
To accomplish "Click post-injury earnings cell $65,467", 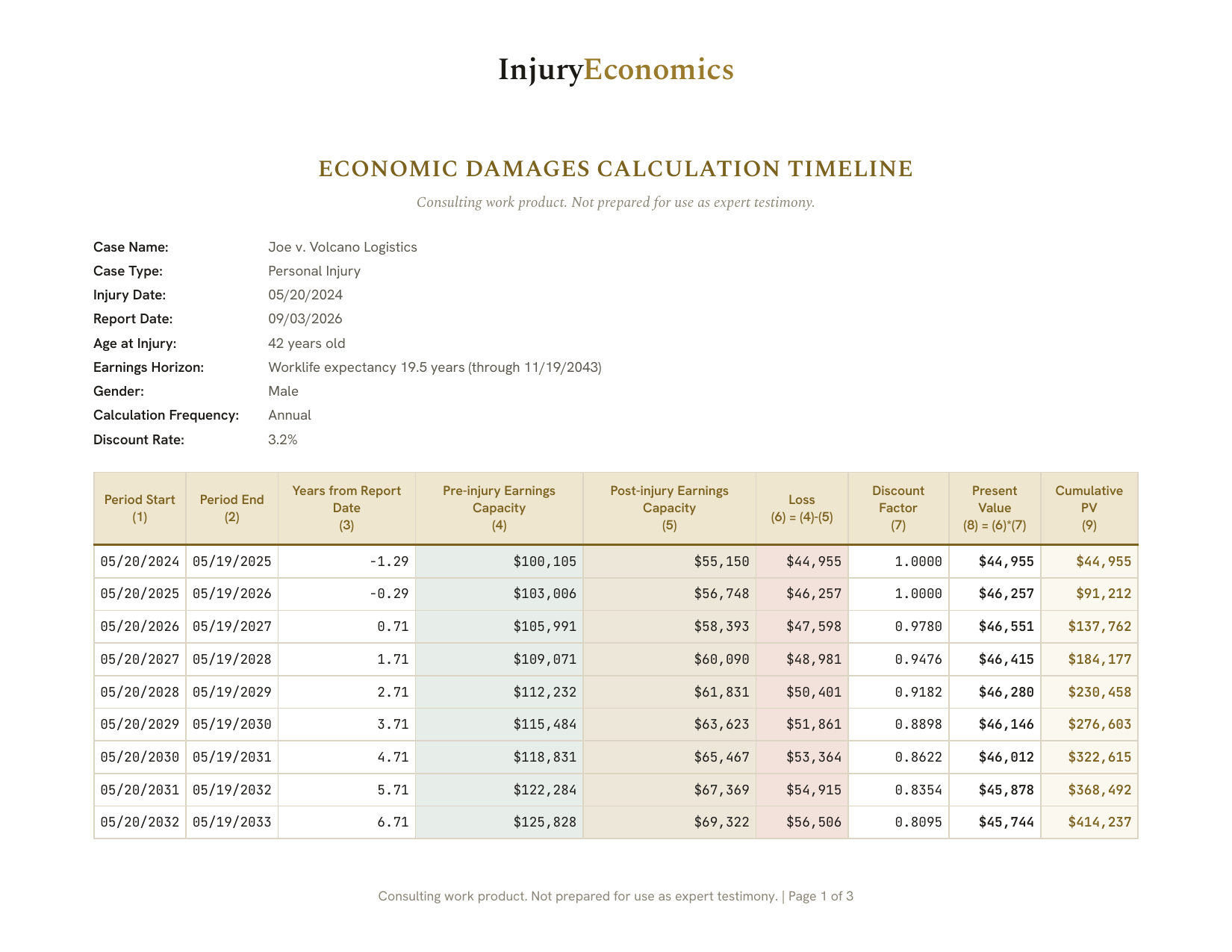I will pyautogui.click(x=670, y=757).
